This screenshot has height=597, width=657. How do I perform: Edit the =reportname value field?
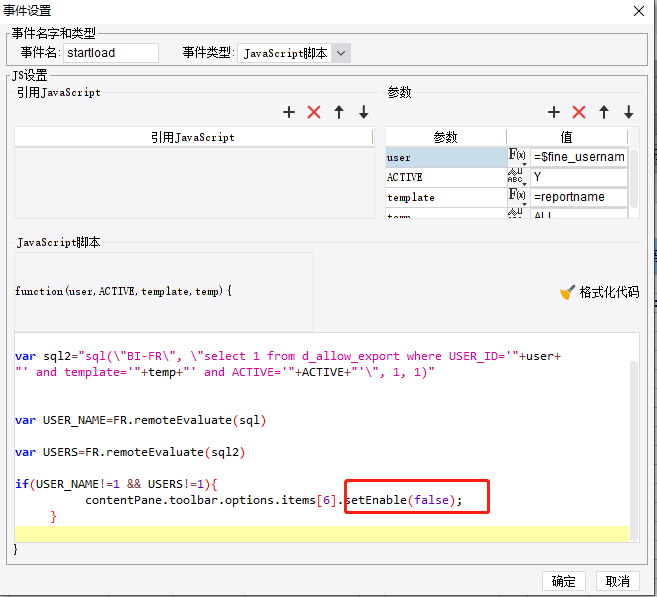(x=579, y=197)
